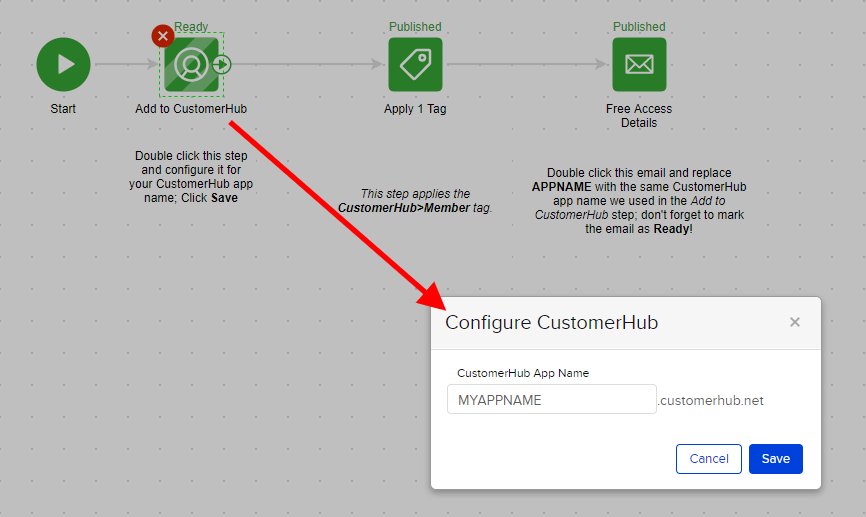The width and height of the screenshot is (866, 517).
Task: Select the Apply 1 Tag step icon
Action: click(x=415, y=65)
